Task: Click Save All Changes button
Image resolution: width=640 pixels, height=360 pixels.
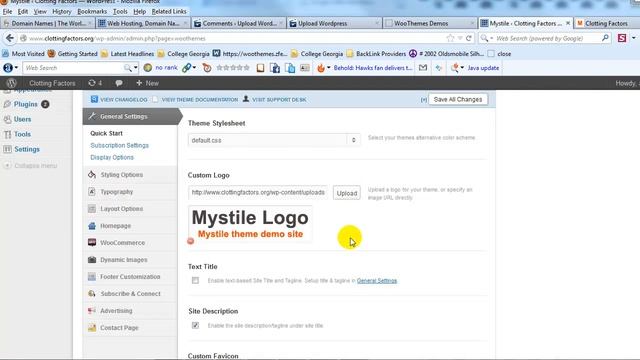Action: point(458,99)
